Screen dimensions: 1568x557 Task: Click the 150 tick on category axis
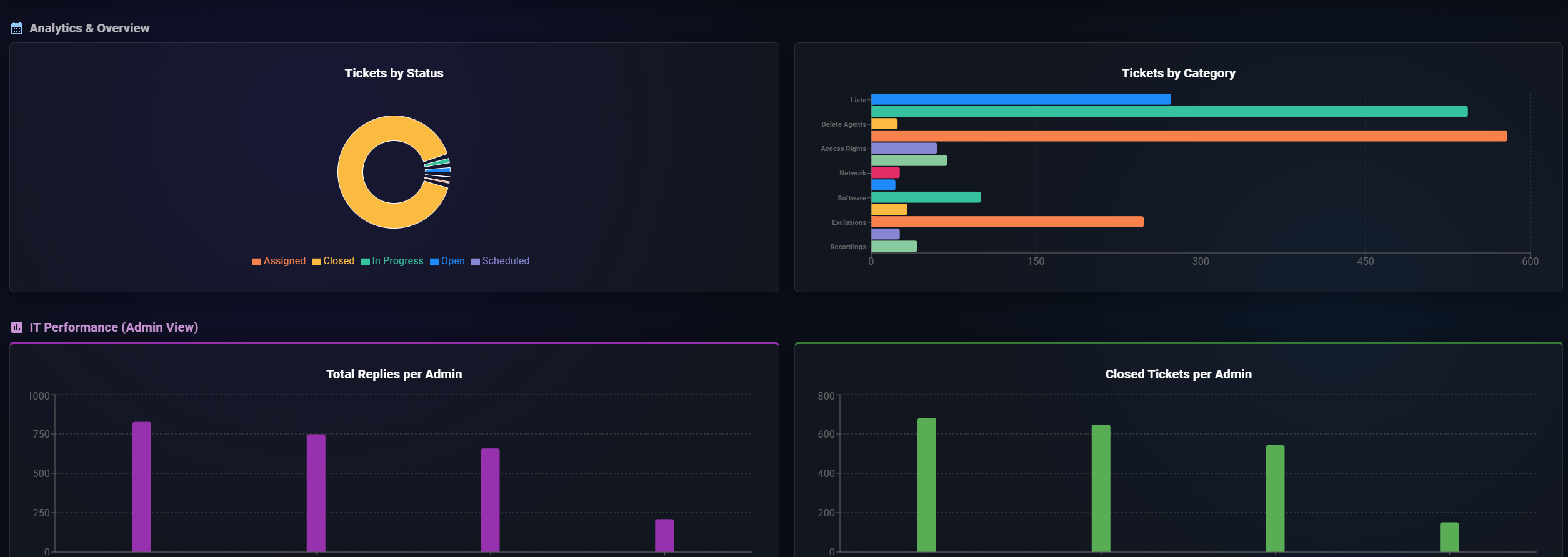[1036, 261]
